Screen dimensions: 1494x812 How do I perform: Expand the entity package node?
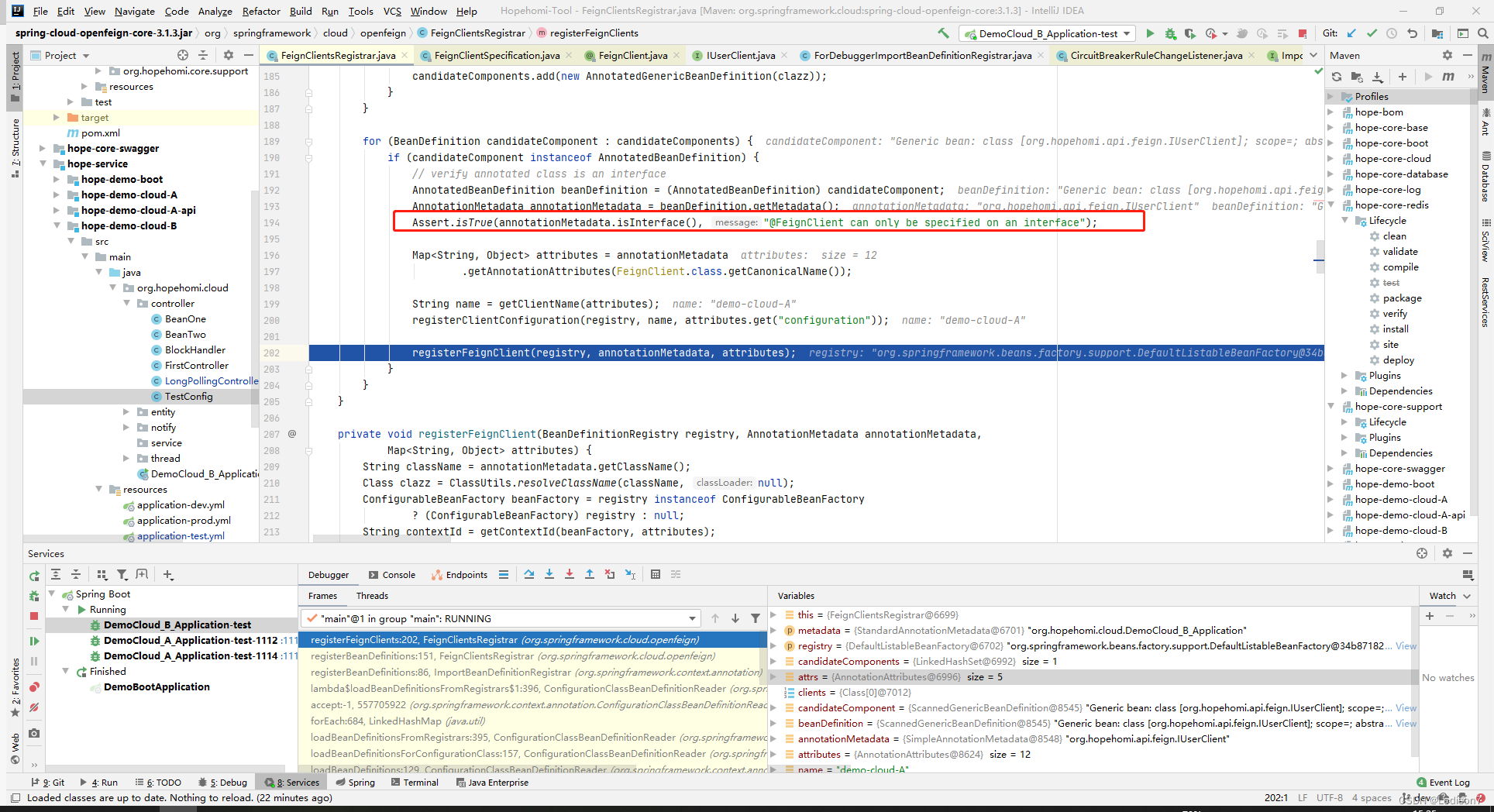tap(126, 411)
